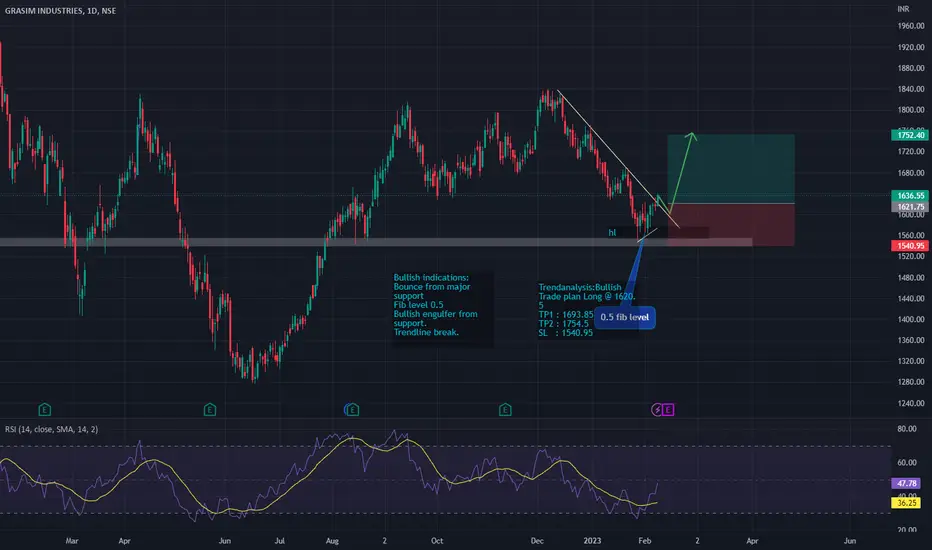This screenshot has width=932, height=550.
Task: Click the green 1636.55 current price tag
Action: pos(910,196)
